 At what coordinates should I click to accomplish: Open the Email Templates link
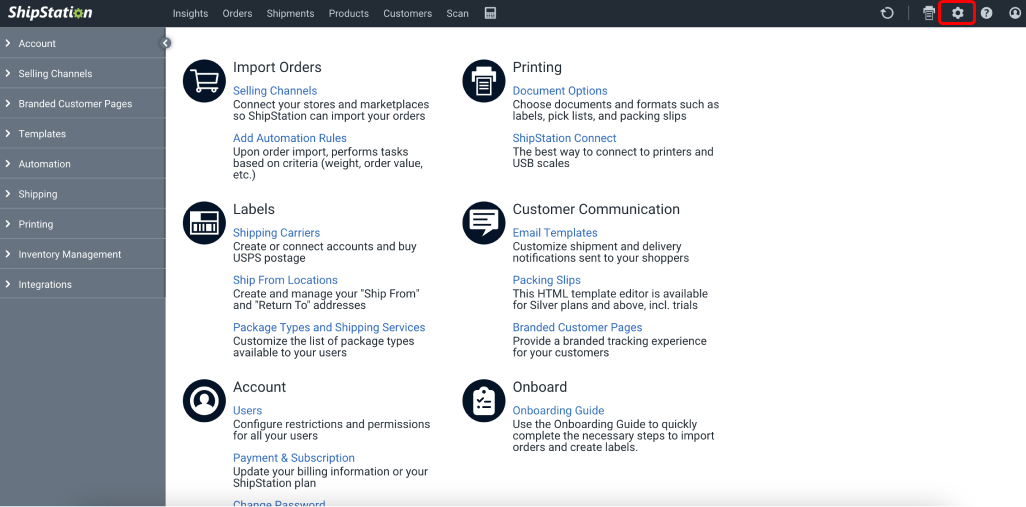[555, 233]
